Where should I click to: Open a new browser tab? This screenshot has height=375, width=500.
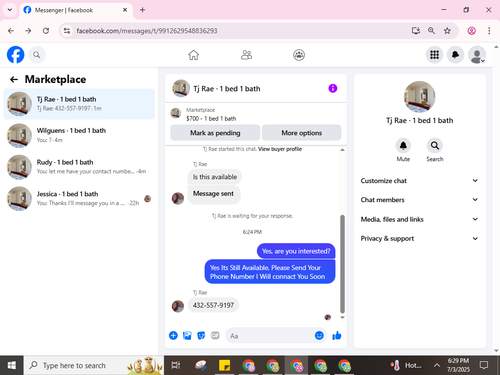coord(142,10)
